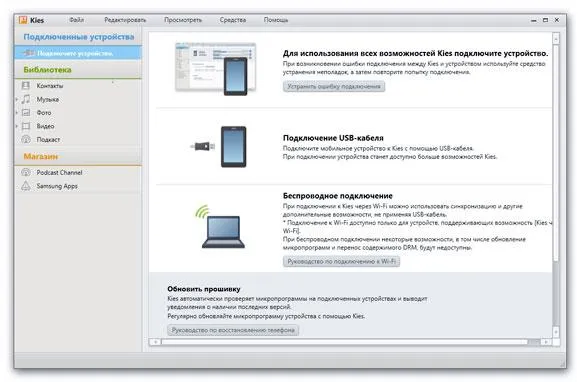Image resolution: width=580 pixels, height=382 pixels.
Task: Open Видео in the library
Action: pos(45,126)
